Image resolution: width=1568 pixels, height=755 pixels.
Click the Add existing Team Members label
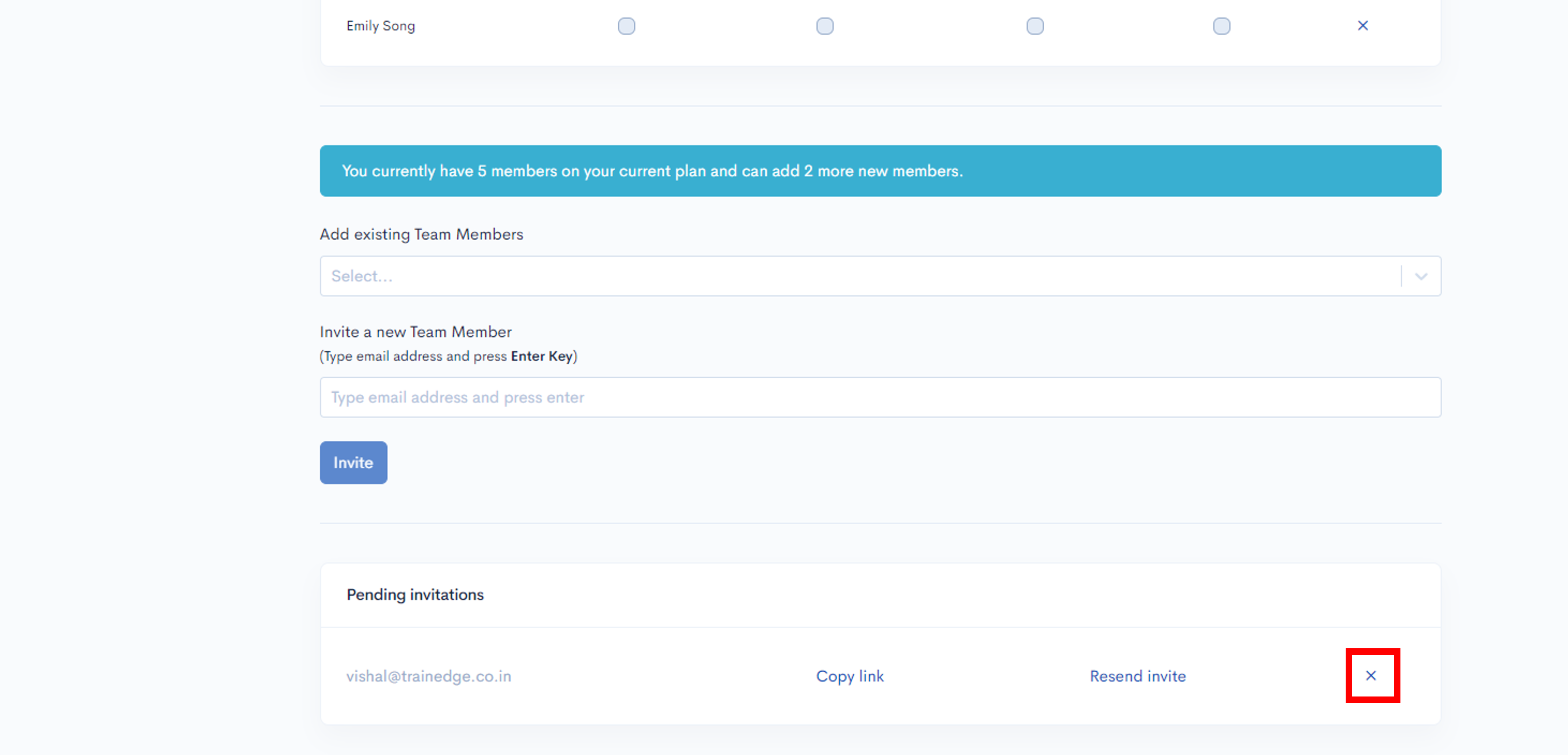tap(421, 235)
